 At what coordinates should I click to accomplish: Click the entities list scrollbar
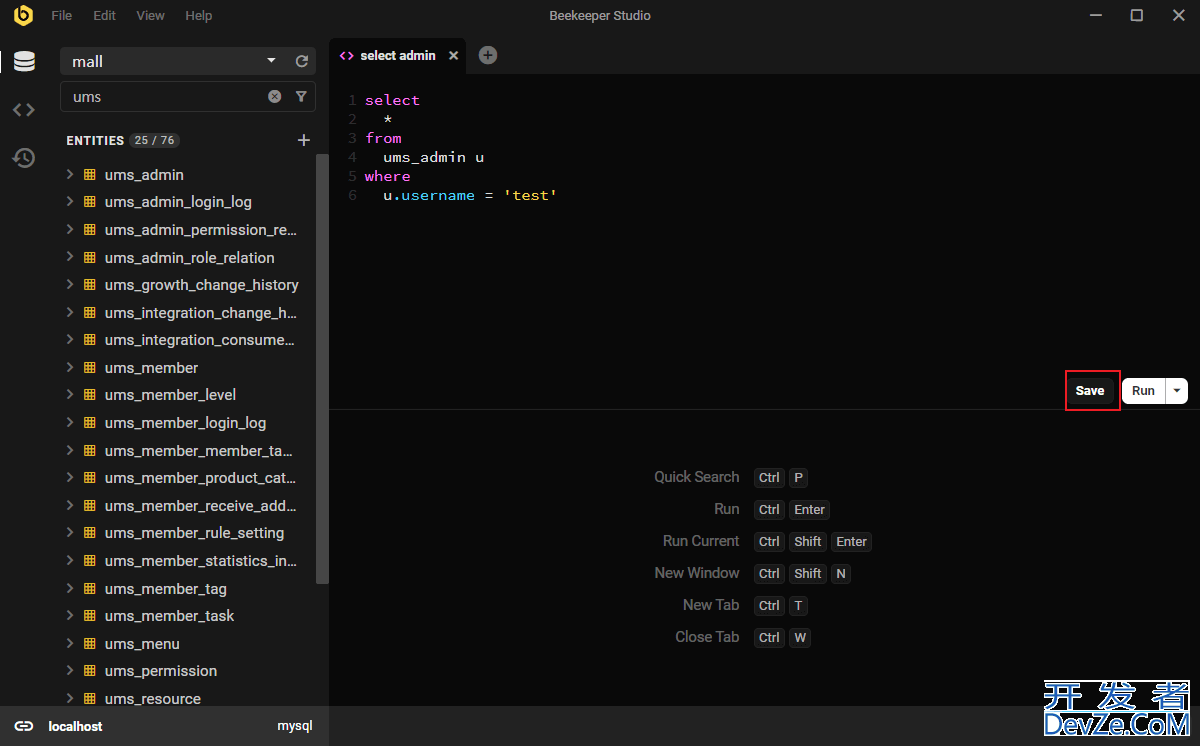tap(322, 368)
